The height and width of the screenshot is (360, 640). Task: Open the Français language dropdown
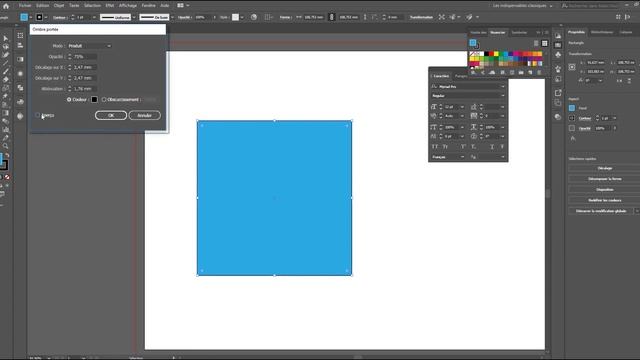[448, 157]
